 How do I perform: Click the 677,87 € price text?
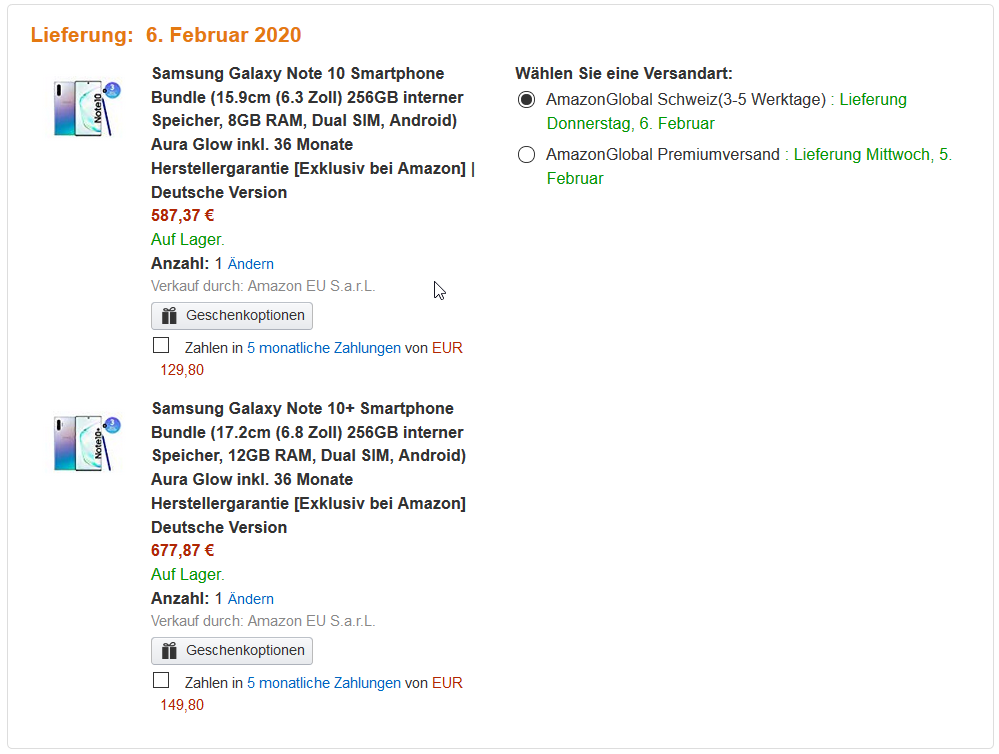tap(183, 550)
